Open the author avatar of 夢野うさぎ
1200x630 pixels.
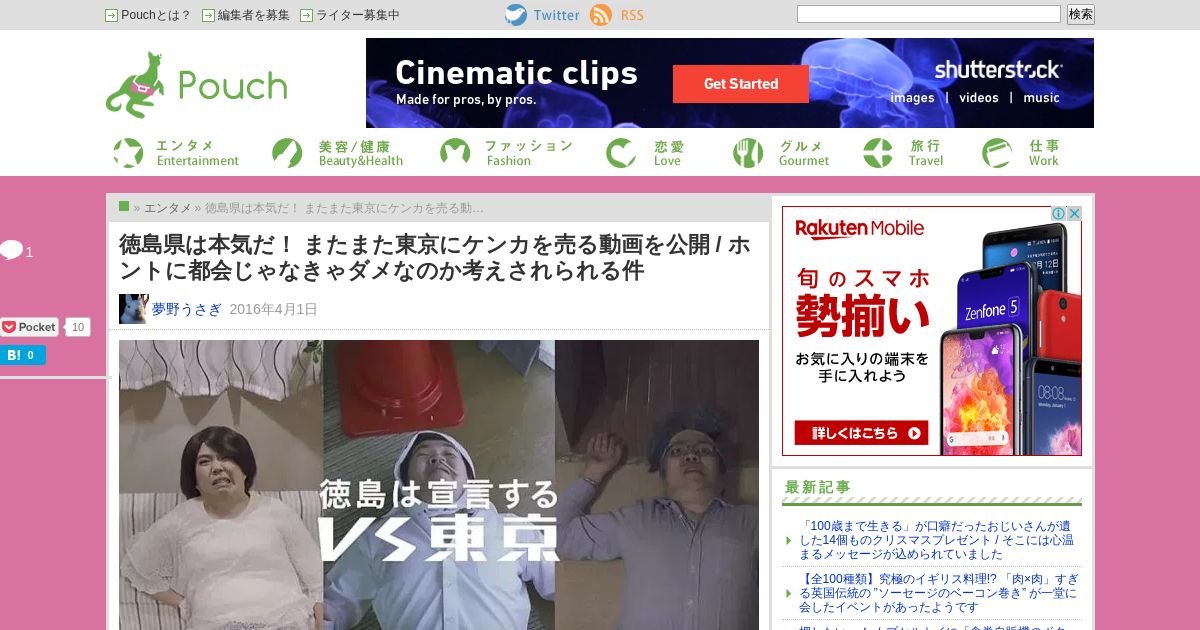pos(134,309)
